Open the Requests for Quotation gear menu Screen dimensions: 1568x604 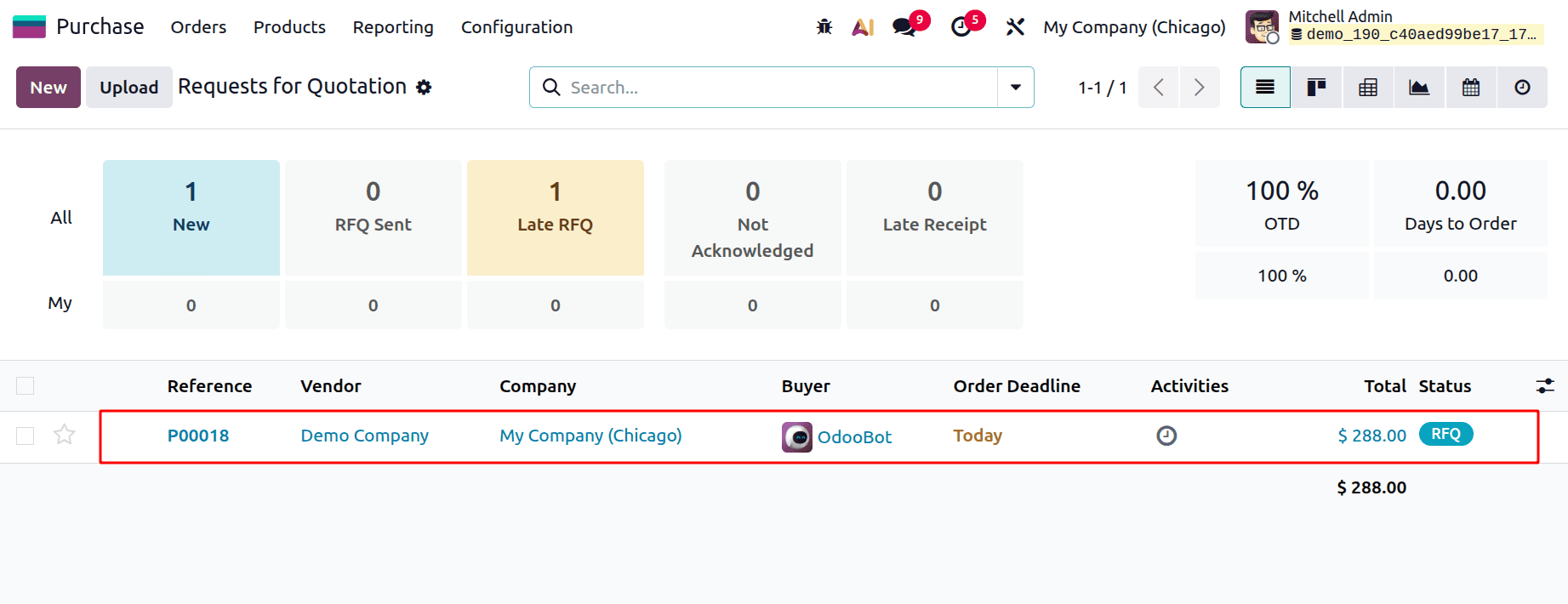pyautogui.click(x=424, y=88)
